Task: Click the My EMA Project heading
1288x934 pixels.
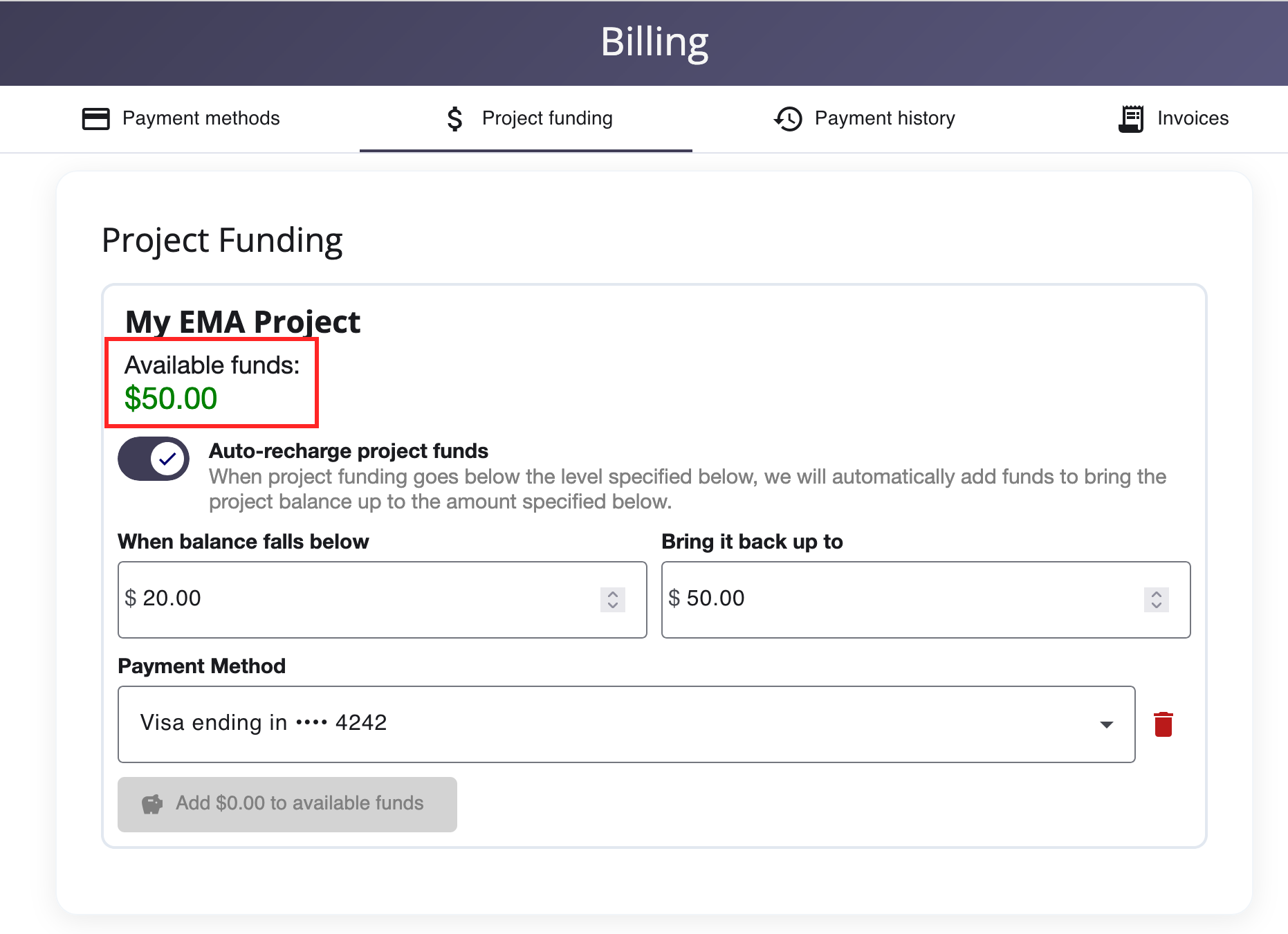Action: tap(242, 321)
